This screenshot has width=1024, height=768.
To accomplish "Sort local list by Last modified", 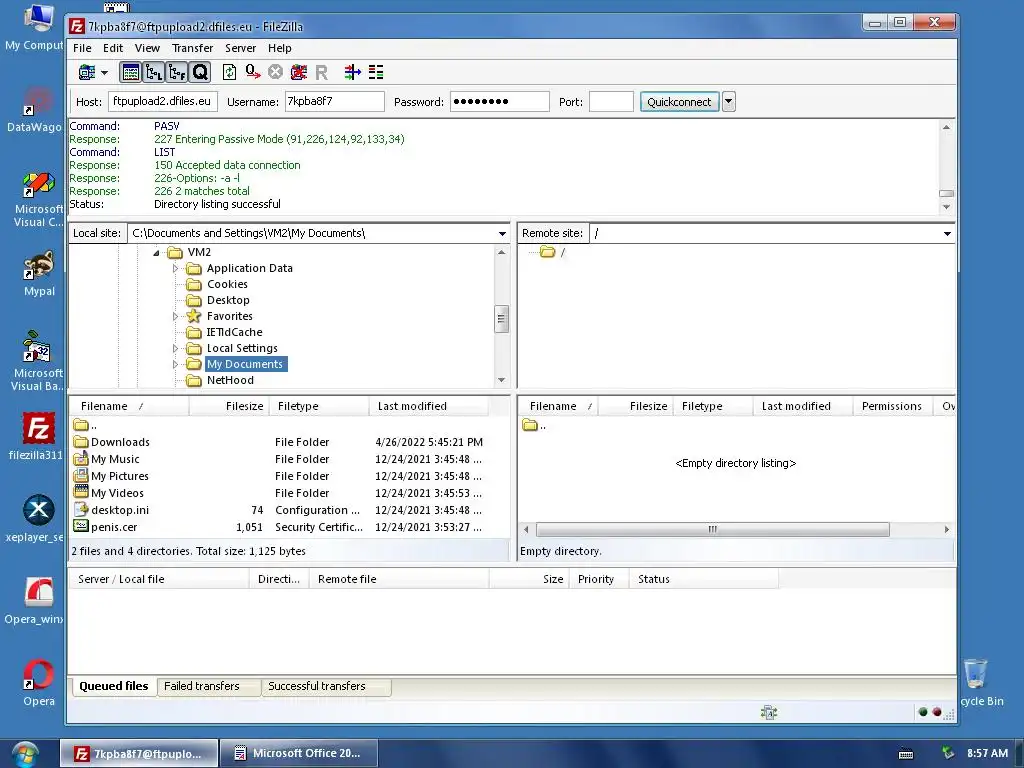I will 428,406.
